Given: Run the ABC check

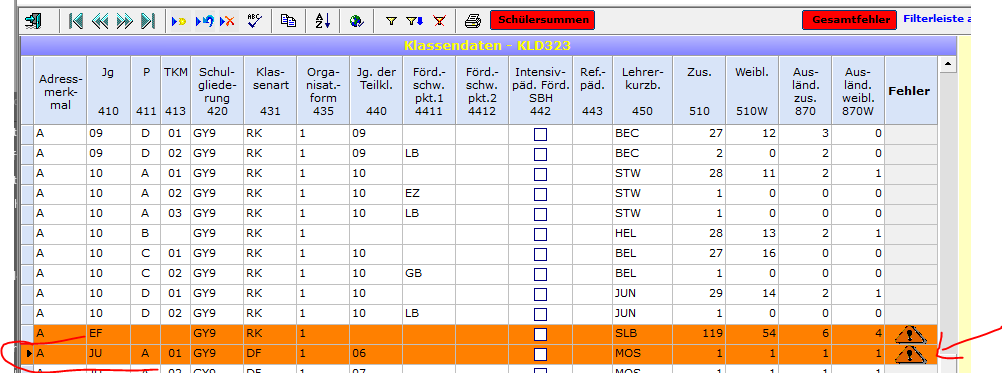Looking at the screenshot, I should coord(255,20).
